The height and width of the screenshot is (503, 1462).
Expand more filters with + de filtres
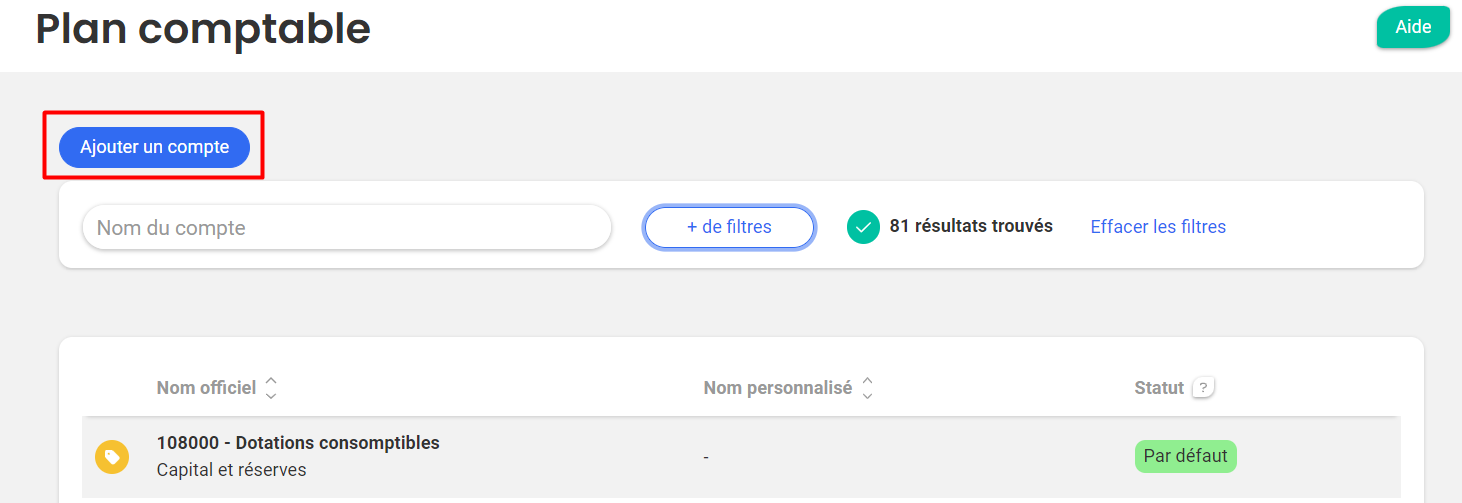click(x=729, y=227)
